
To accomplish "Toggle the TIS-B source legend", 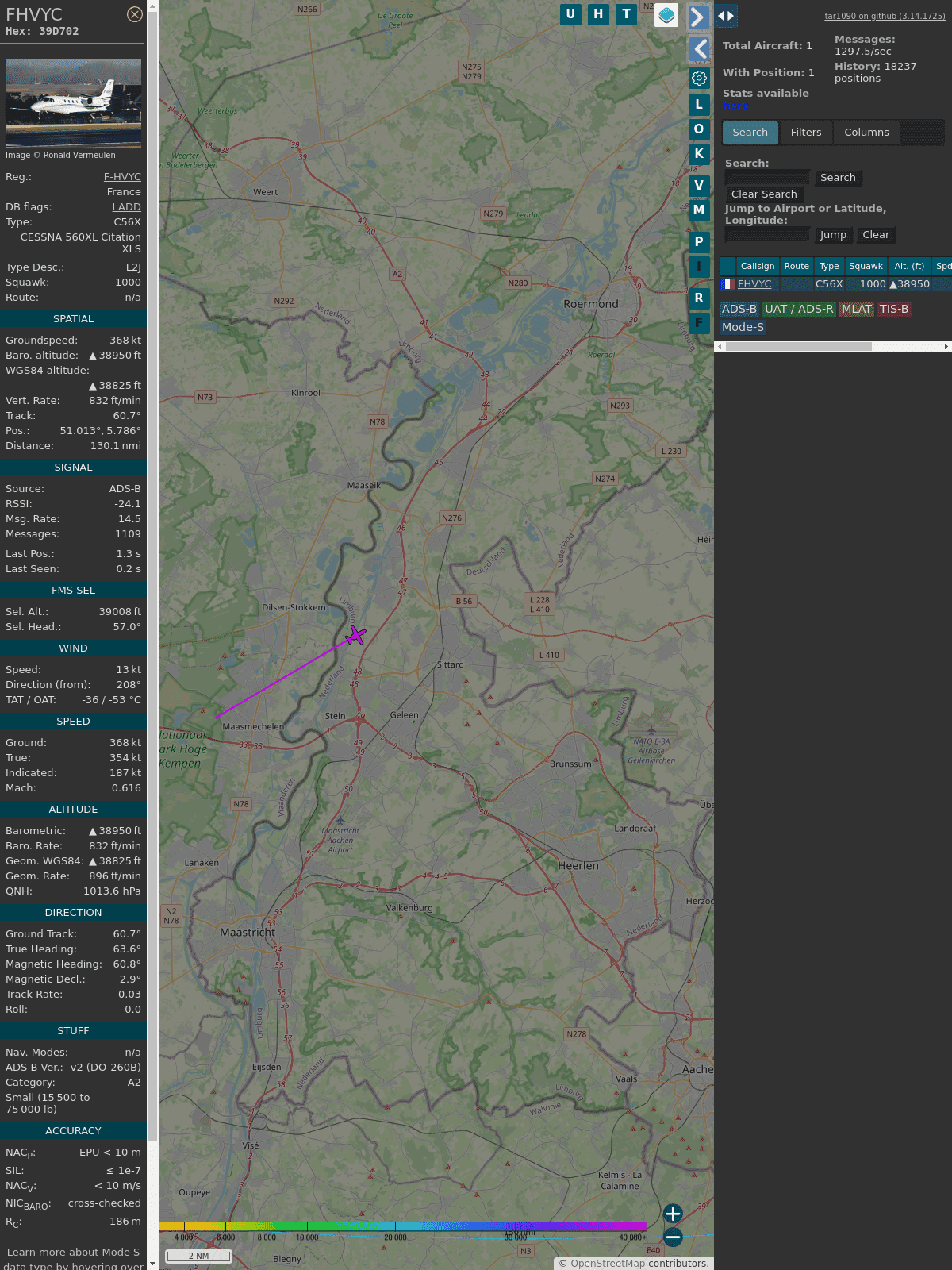I will [893, 310].
